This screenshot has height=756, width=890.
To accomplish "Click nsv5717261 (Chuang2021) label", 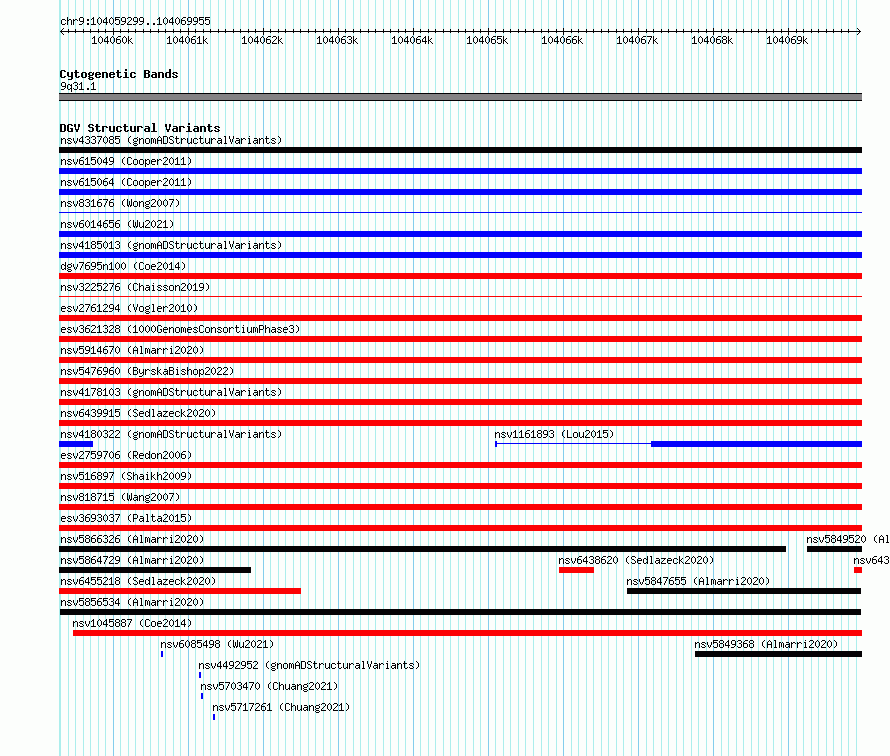I will pos(281,707).
